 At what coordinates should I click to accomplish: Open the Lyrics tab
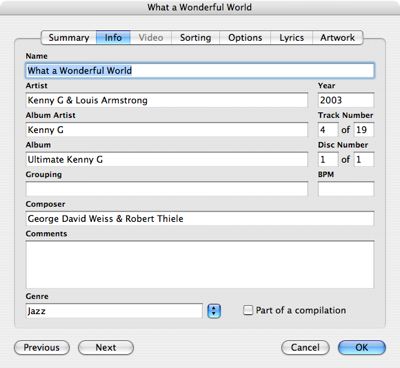(x=291, y=38)
